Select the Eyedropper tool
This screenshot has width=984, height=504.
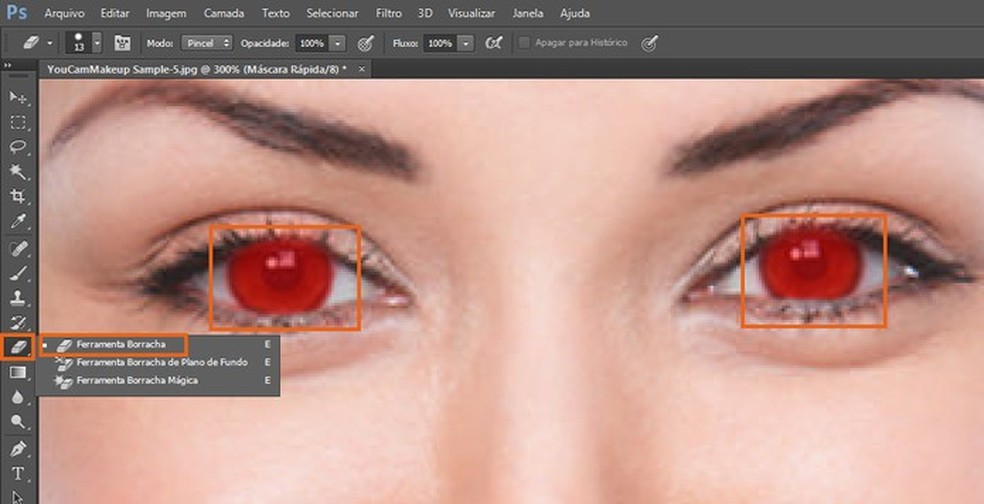tap(18, 222)
